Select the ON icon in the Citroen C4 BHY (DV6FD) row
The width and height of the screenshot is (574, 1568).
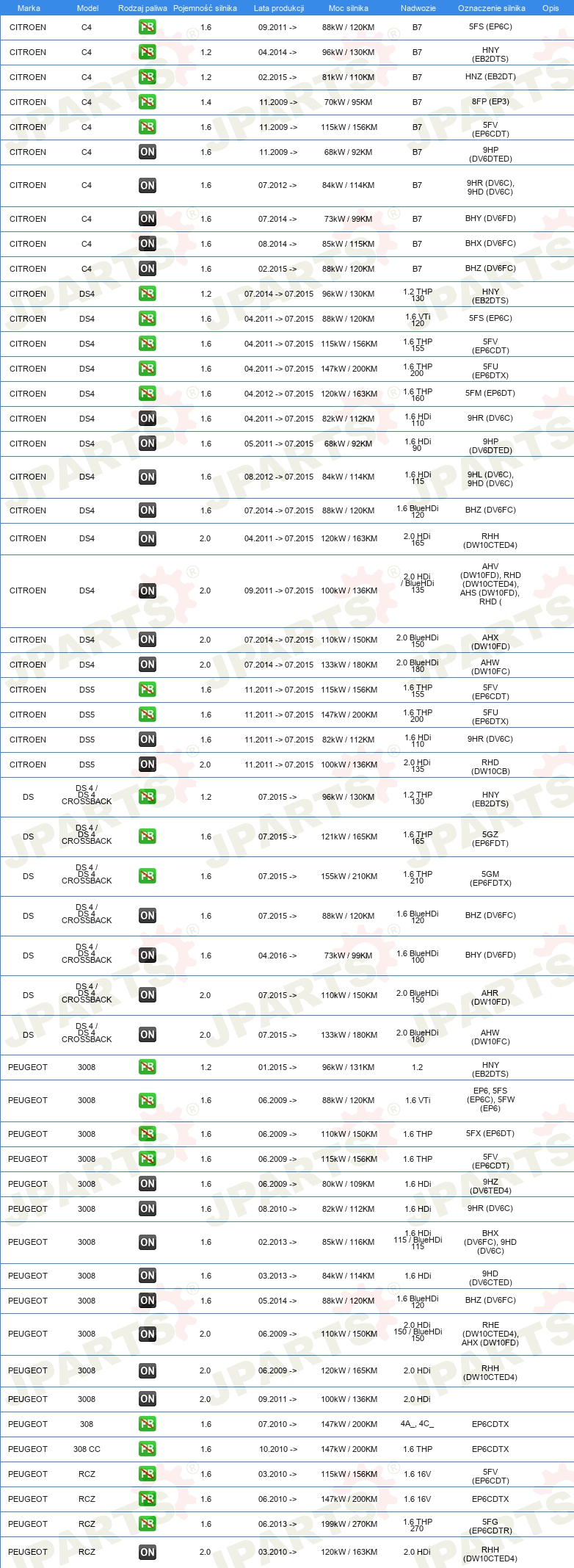[x=147, y=219]
